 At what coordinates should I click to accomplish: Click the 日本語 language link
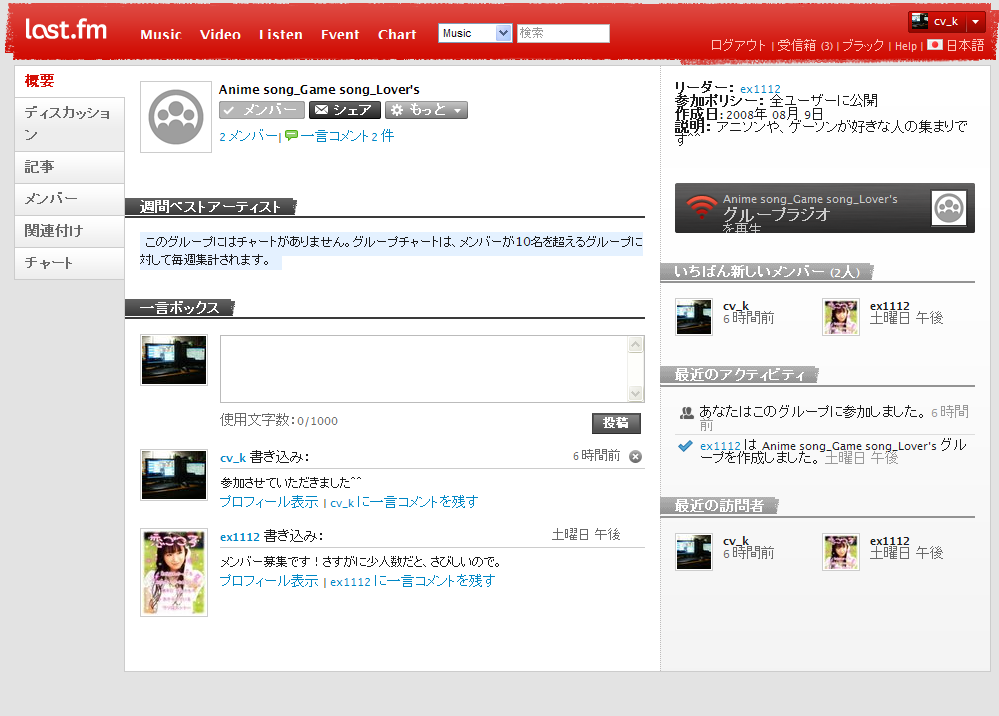(965, 45)
